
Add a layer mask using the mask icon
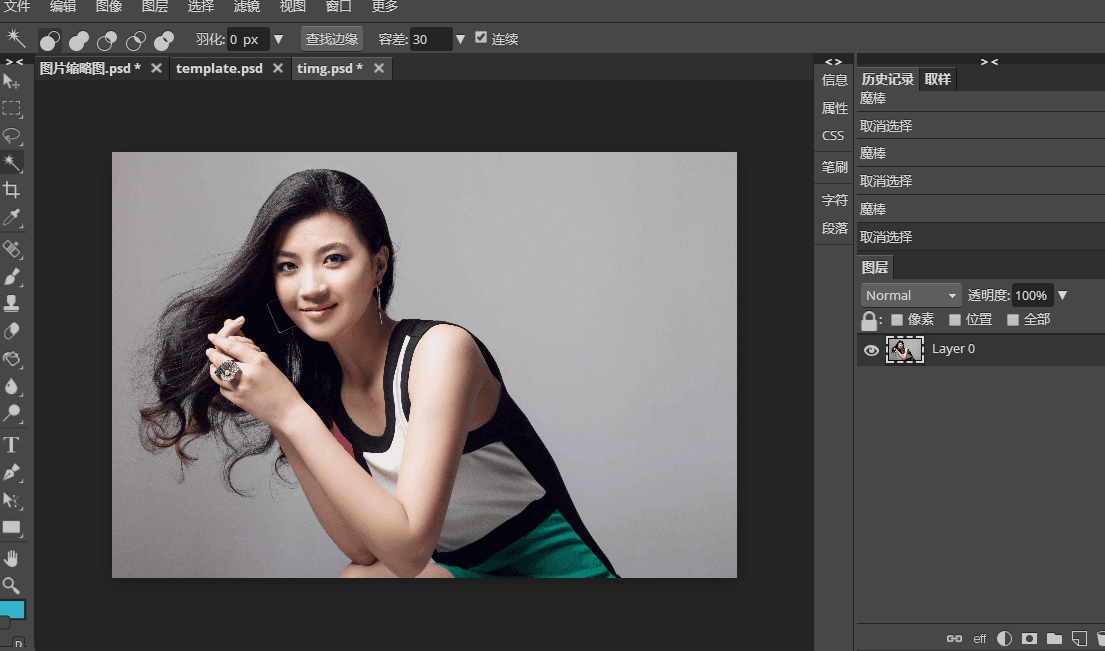(1029, 638)
